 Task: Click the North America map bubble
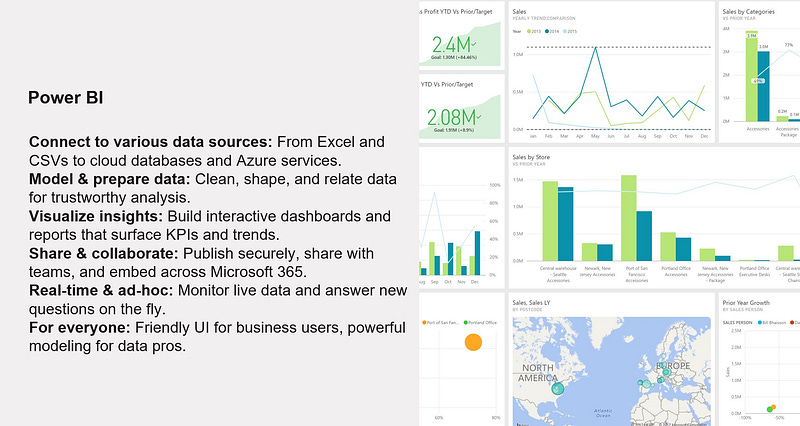tap(558, 389)
